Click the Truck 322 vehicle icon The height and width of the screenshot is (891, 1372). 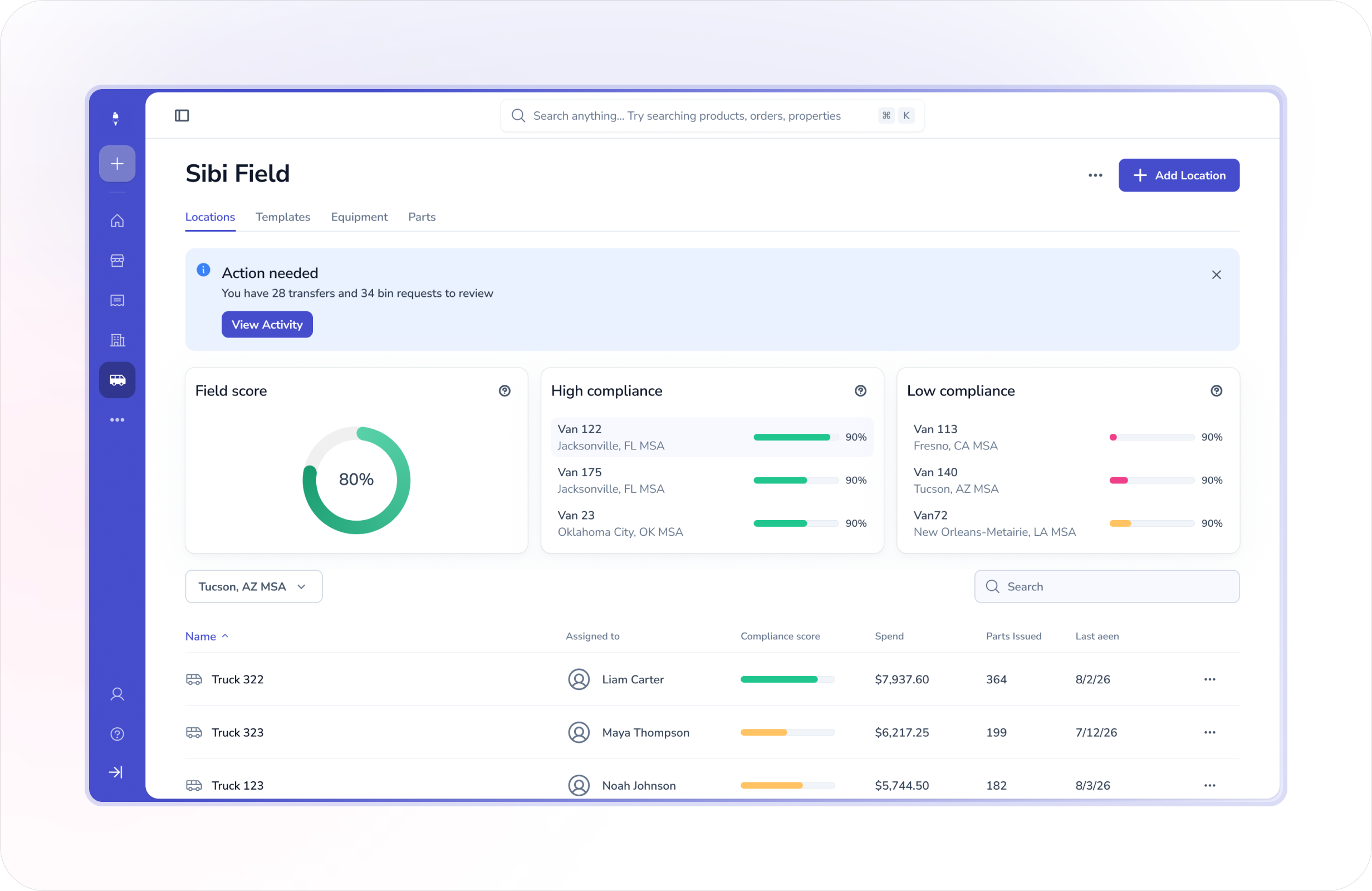(194, 679)
